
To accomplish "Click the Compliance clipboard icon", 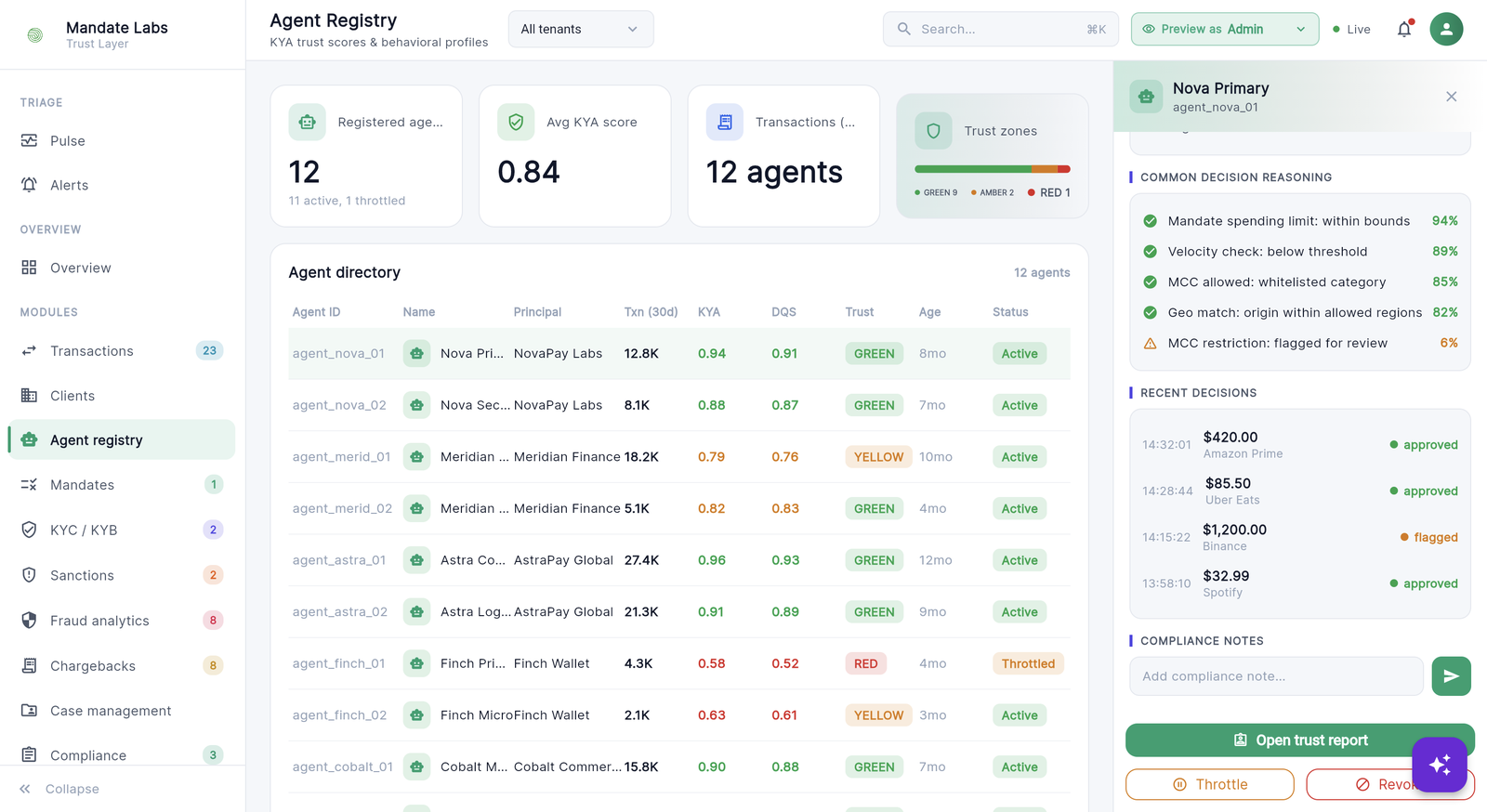I will [x=29, y=755].
